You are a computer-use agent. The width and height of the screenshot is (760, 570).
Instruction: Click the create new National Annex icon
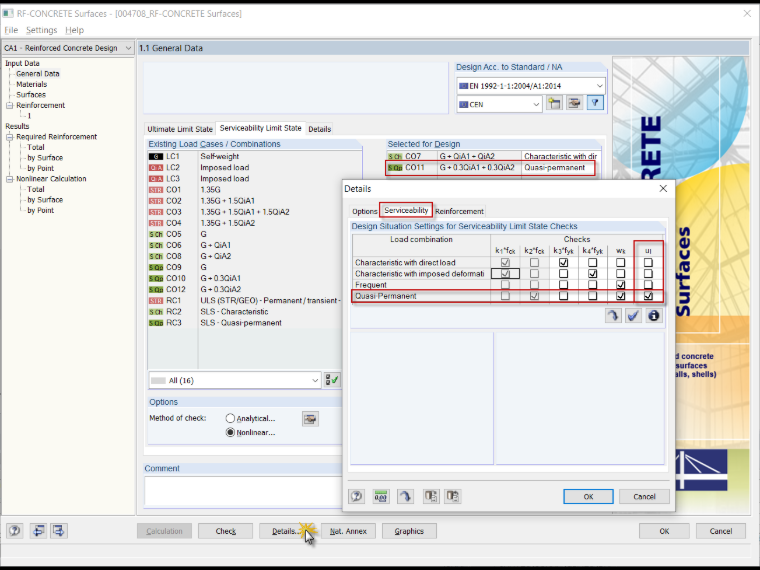coord(554,103)
